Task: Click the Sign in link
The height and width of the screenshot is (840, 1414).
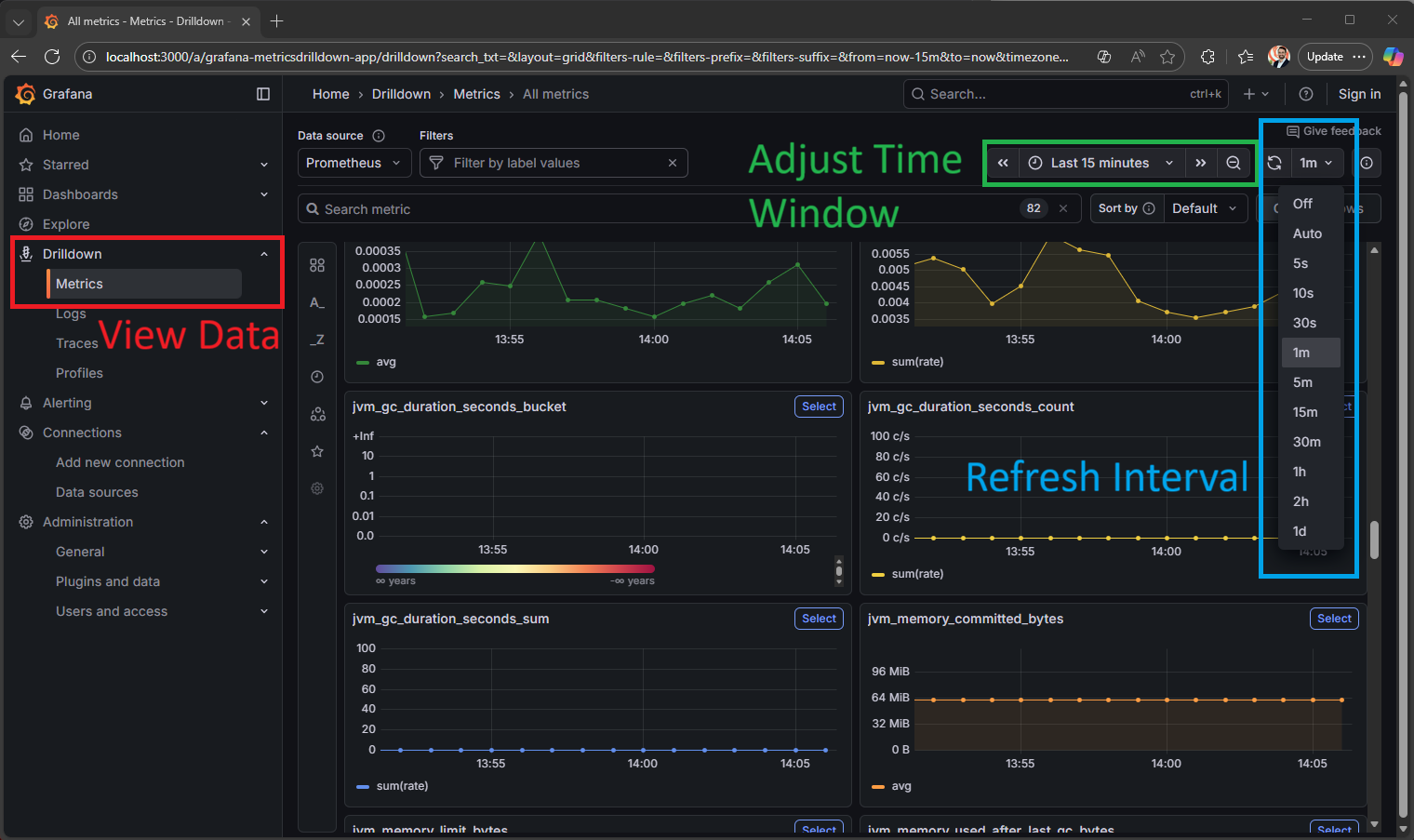Action: point(1359,94)
